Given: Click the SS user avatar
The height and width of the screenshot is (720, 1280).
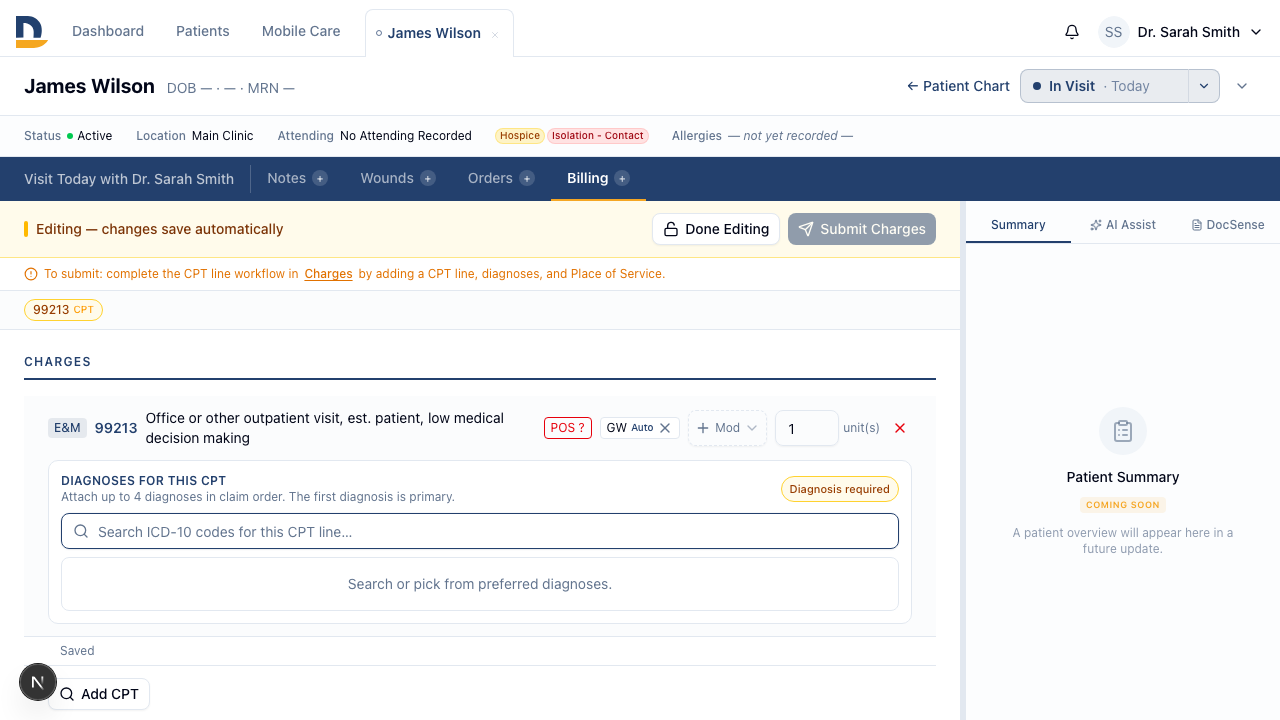Looking at the screenshot, I should (x=1114, y=32).
